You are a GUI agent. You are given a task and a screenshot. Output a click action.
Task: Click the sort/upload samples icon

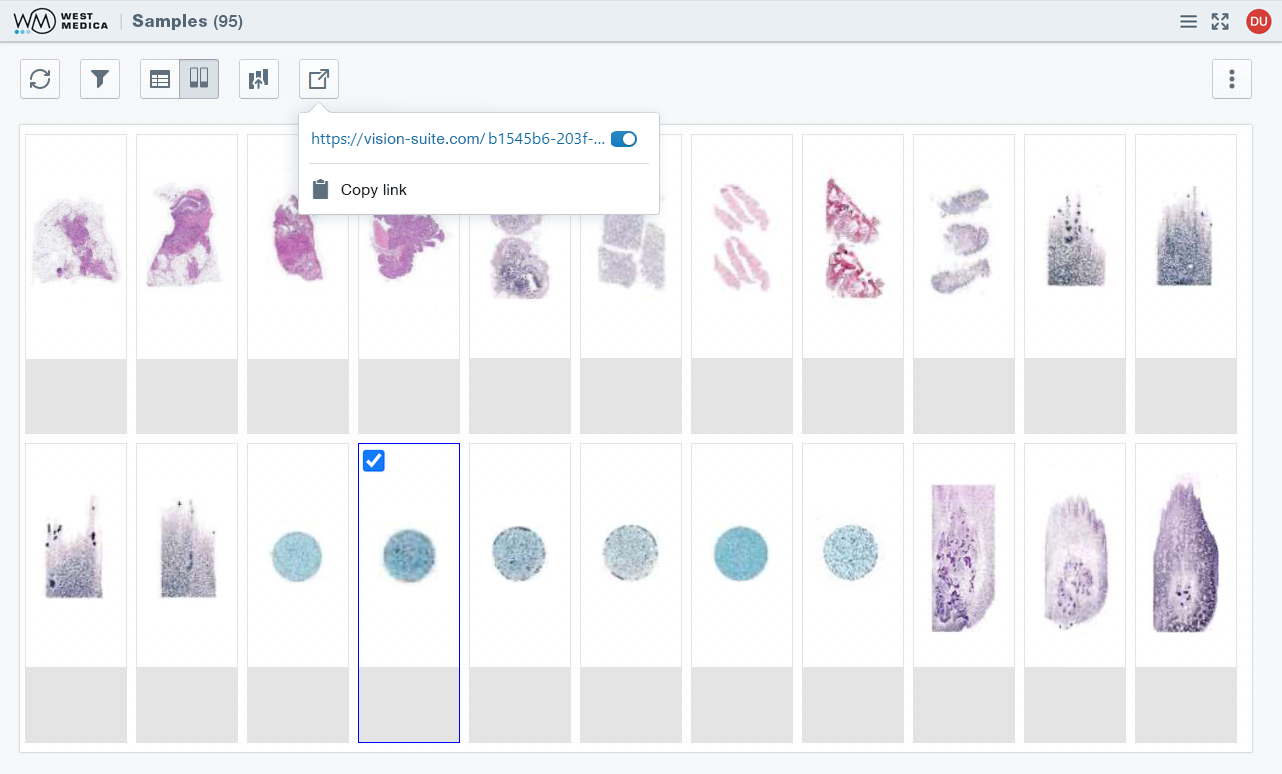tap(259, 79)
